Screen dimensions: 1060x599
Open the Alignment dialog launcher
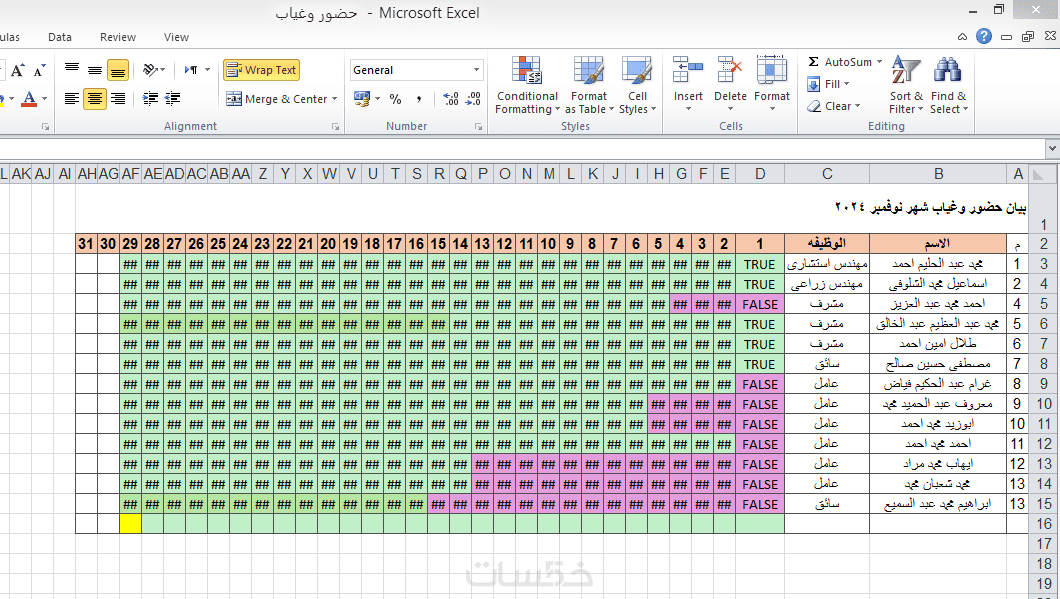coord(335,126)
